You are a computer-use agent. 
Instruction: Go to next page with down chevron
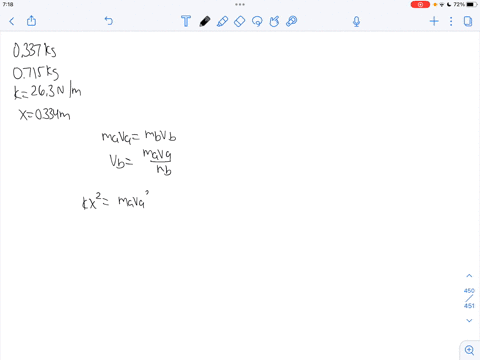pos(469,320)
